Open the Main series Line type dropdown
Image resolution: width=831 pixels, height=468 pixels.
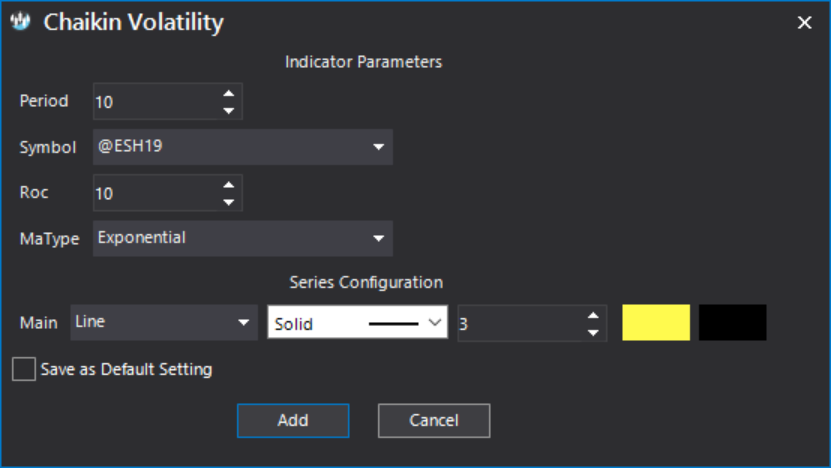tap(164, 322)
